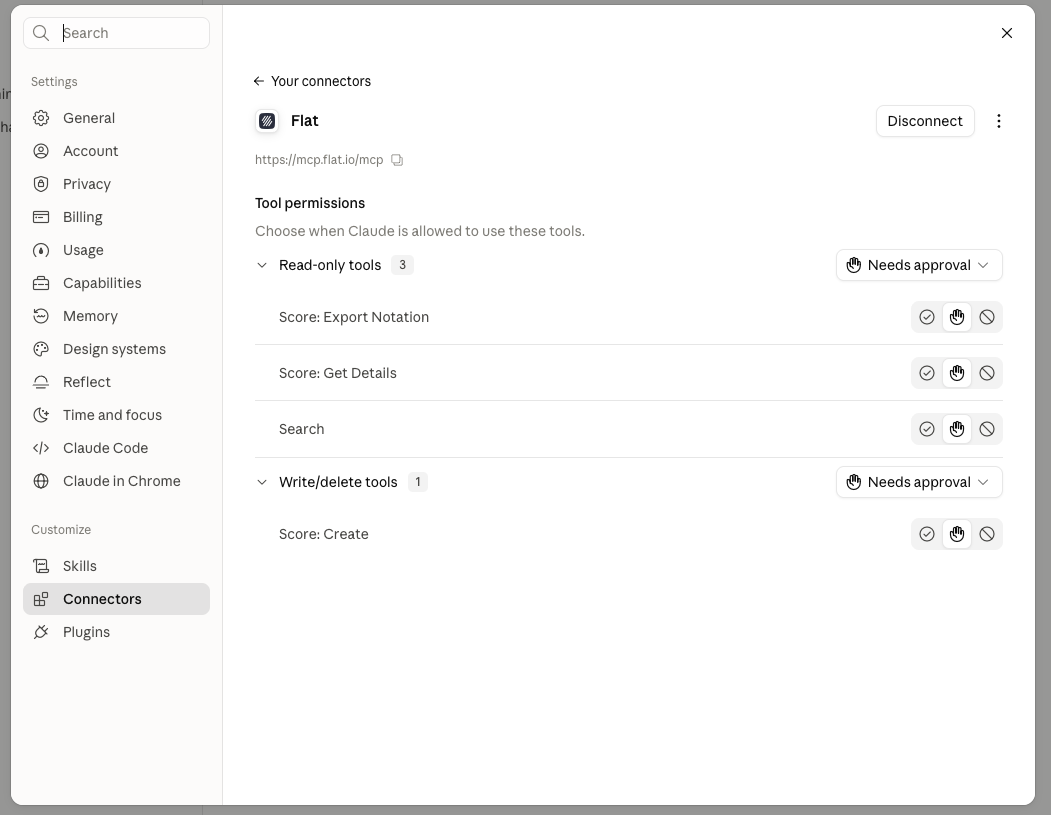Open the three-dot more options menu
The image size is (1051, 815).
pyautogui.click(x=999, y=121)
